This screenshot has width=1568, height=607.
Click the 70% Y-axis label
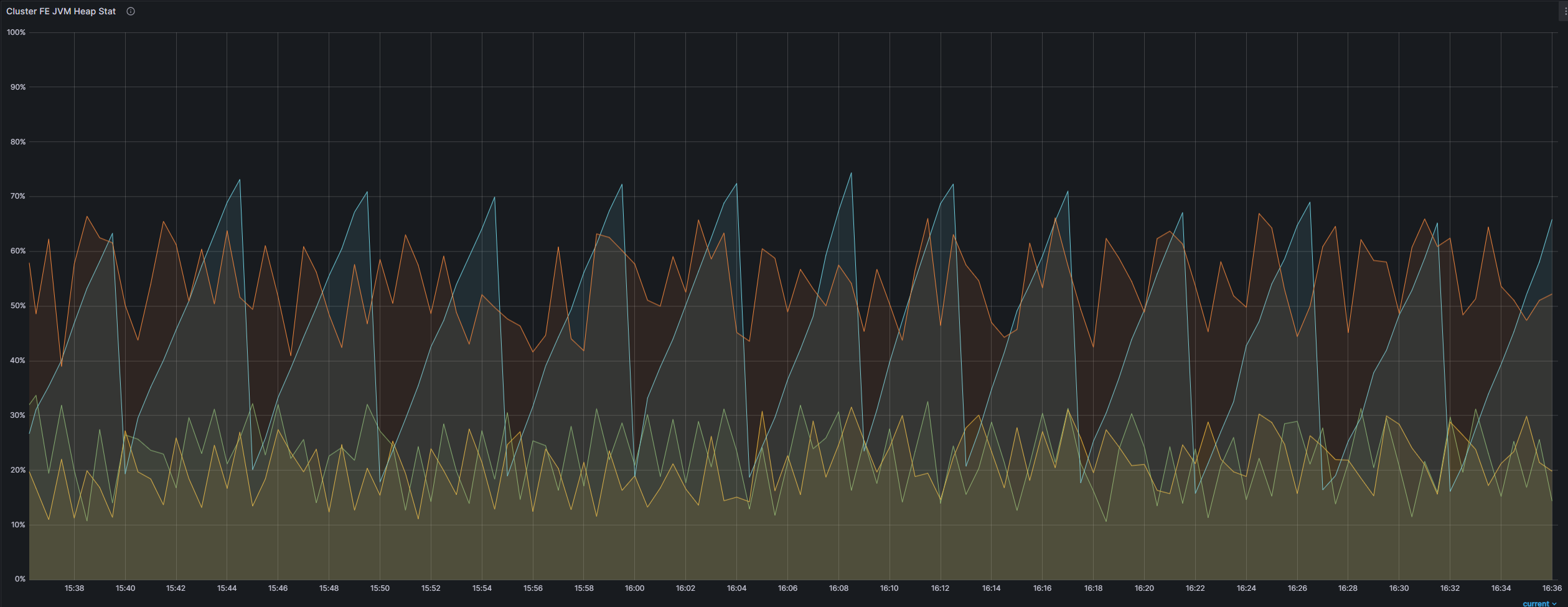point(18,196)
